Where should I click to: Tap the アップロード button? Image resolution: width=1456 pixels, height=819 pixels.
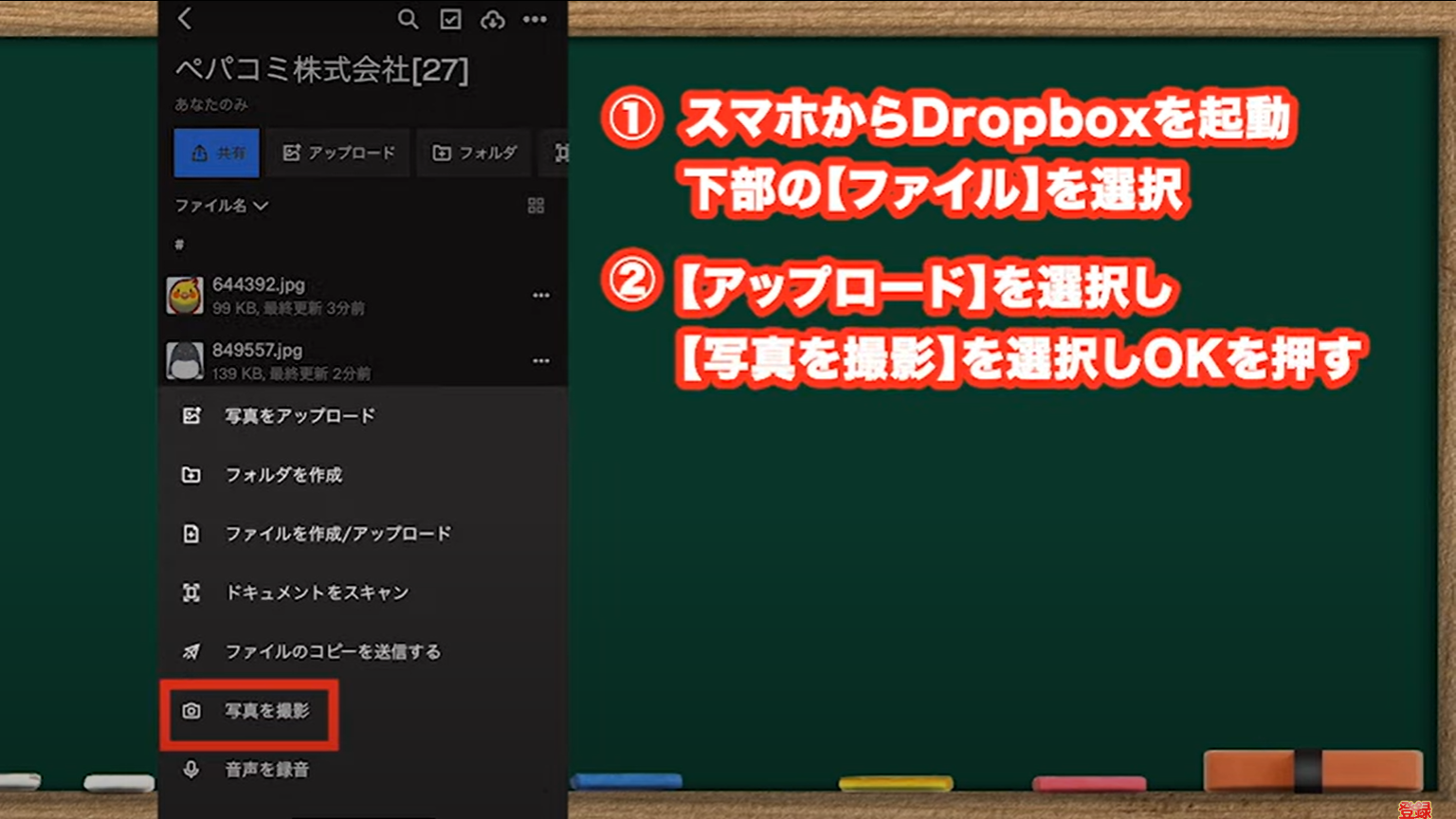pyautogui.click(x=338, y=153)
